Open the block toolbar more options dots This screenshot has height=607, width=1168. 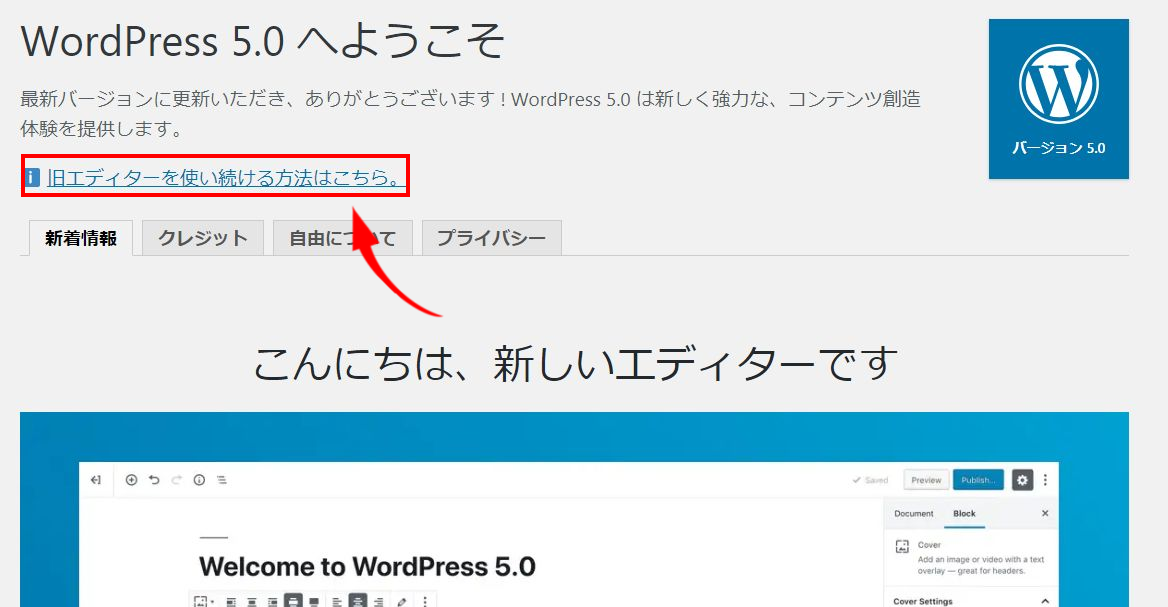[425, 601]
